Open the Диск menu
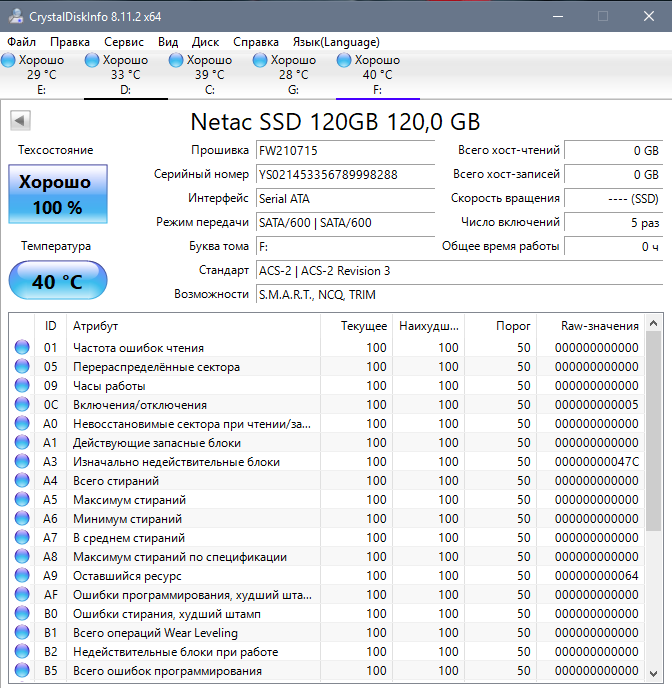672x688 pixels. [x=205, y=42]
